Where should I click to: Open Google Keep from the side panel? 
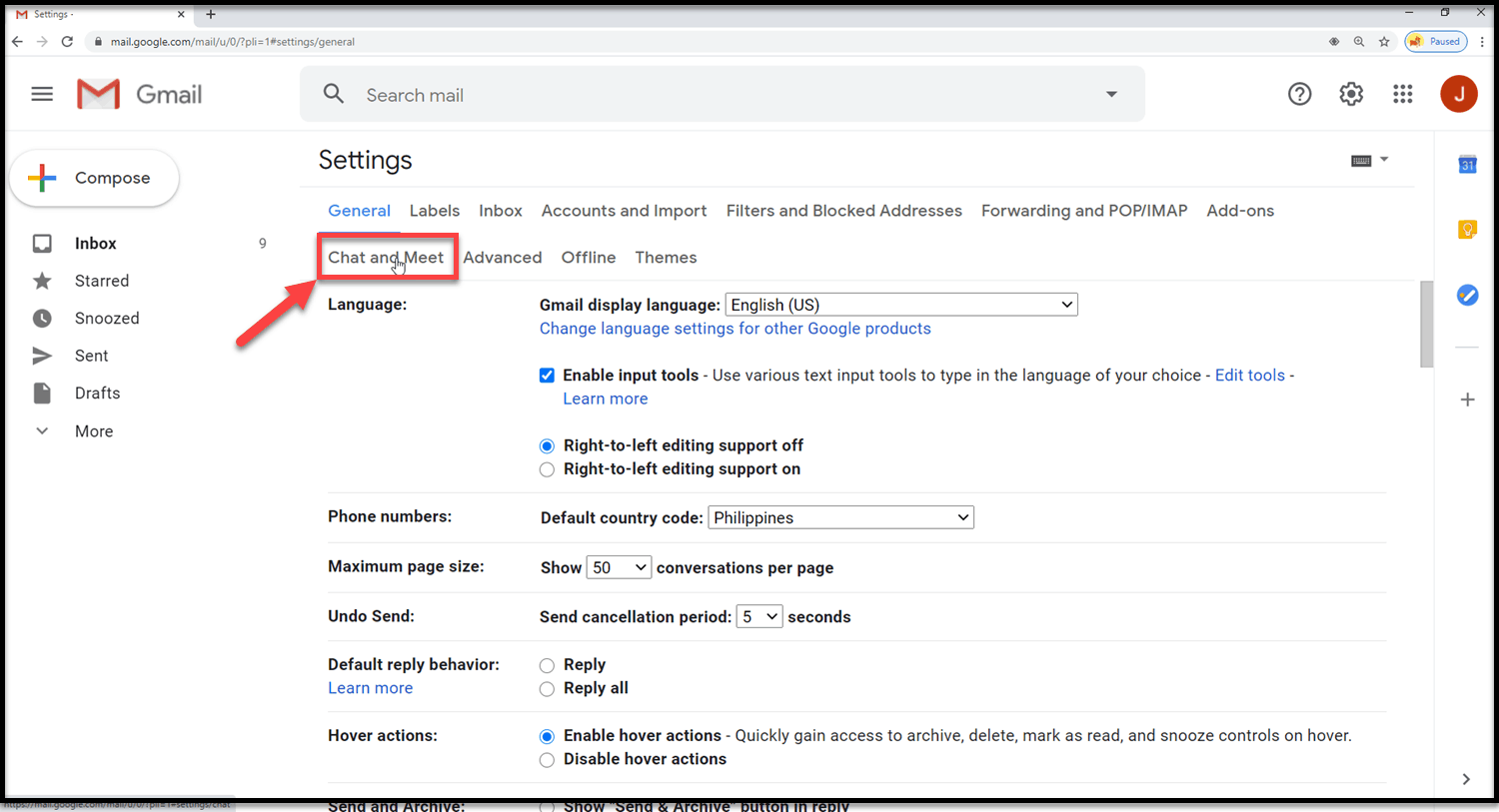[1466, 229]
